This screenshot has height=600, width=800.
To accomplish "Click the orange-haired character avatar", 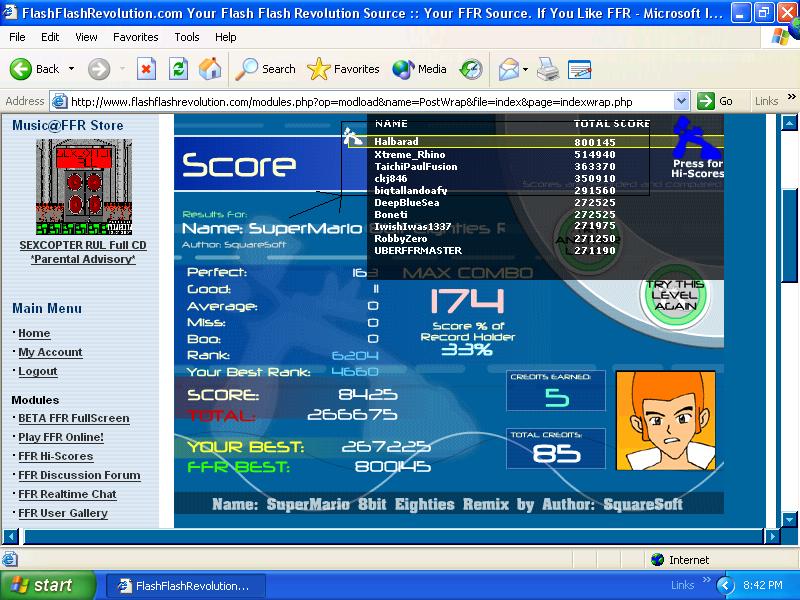I will [665, 420].
